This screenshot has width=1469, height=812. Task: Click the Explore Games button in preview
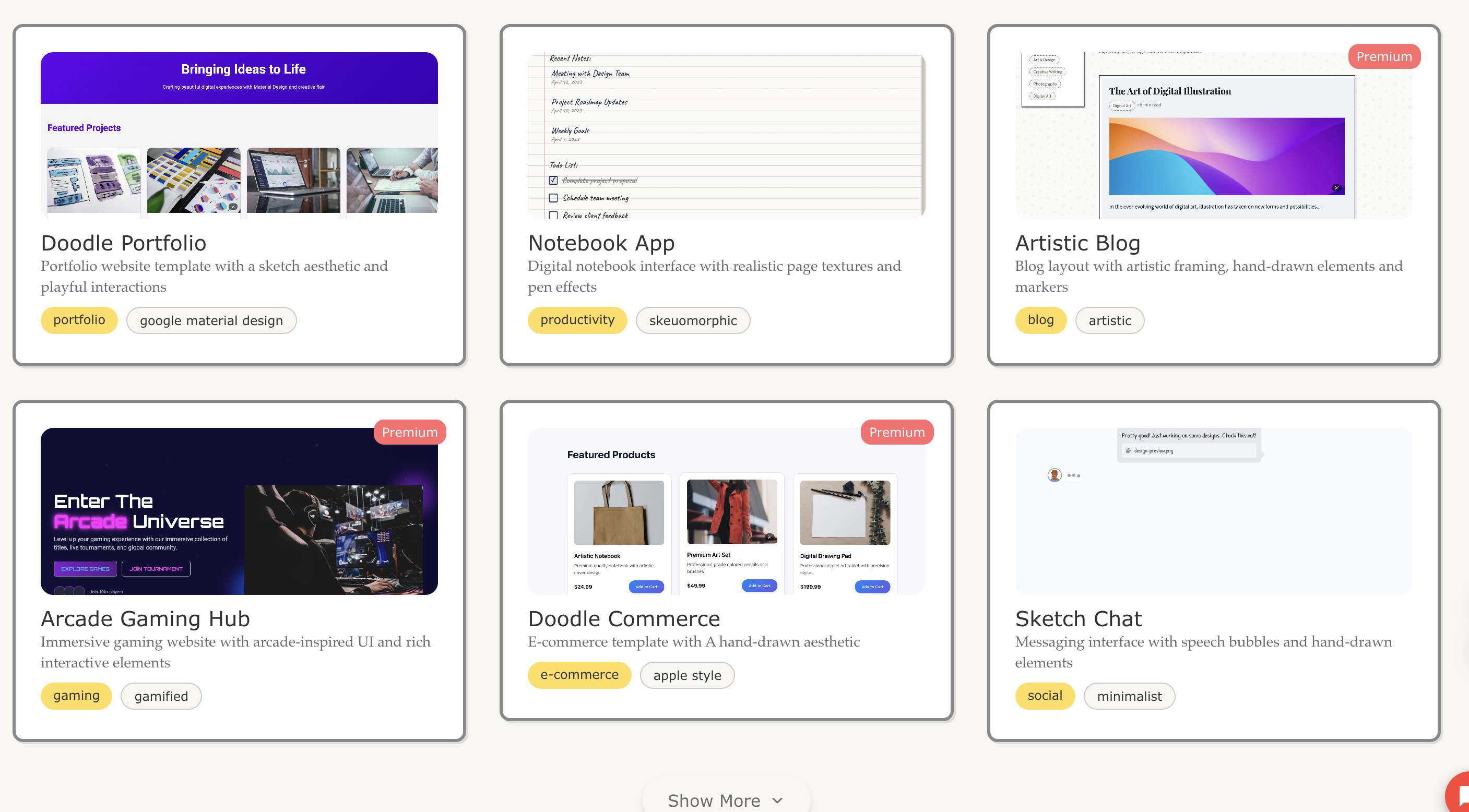coord(85,568)
